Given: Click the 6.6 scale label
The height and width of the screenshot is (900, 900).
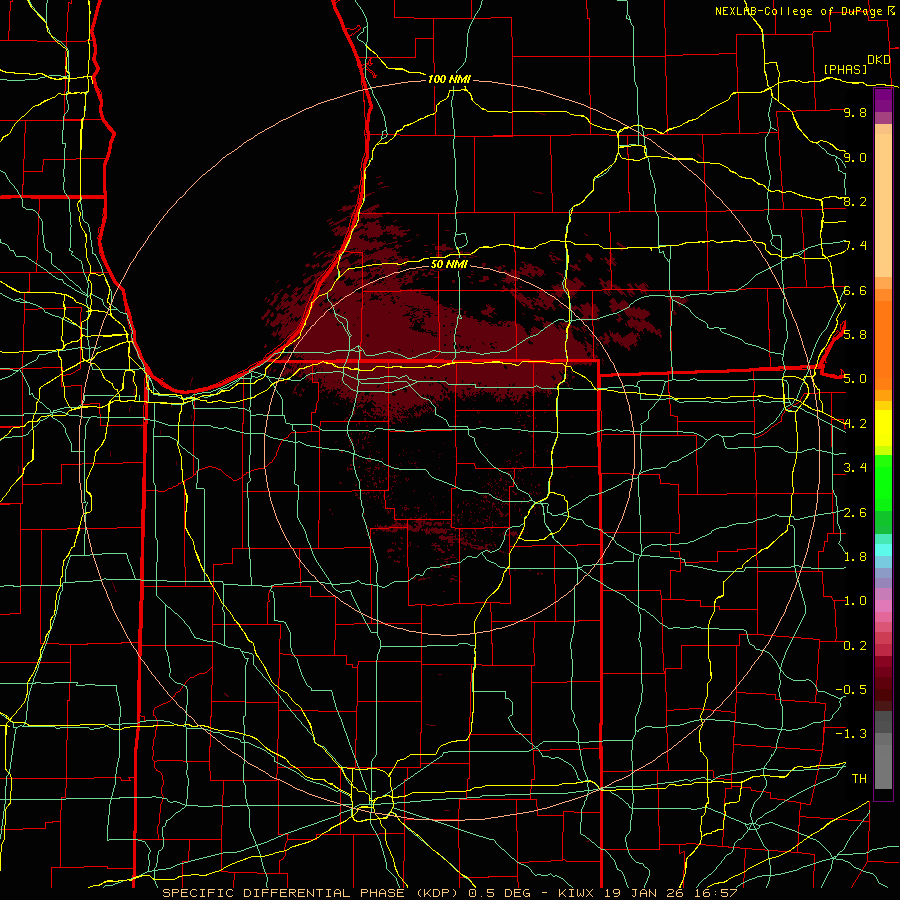Looking at the screenshot, I should (855, 290).
